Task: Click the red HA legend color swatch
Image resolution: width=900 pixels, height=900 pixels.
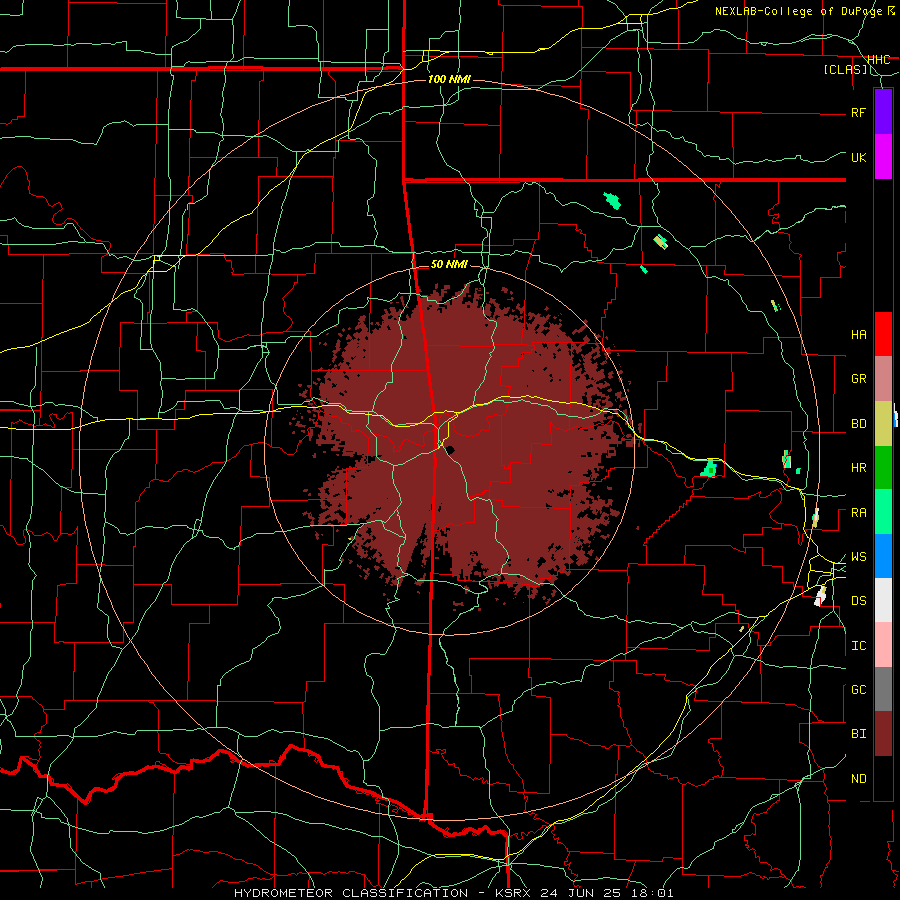Action: [883, 334]
